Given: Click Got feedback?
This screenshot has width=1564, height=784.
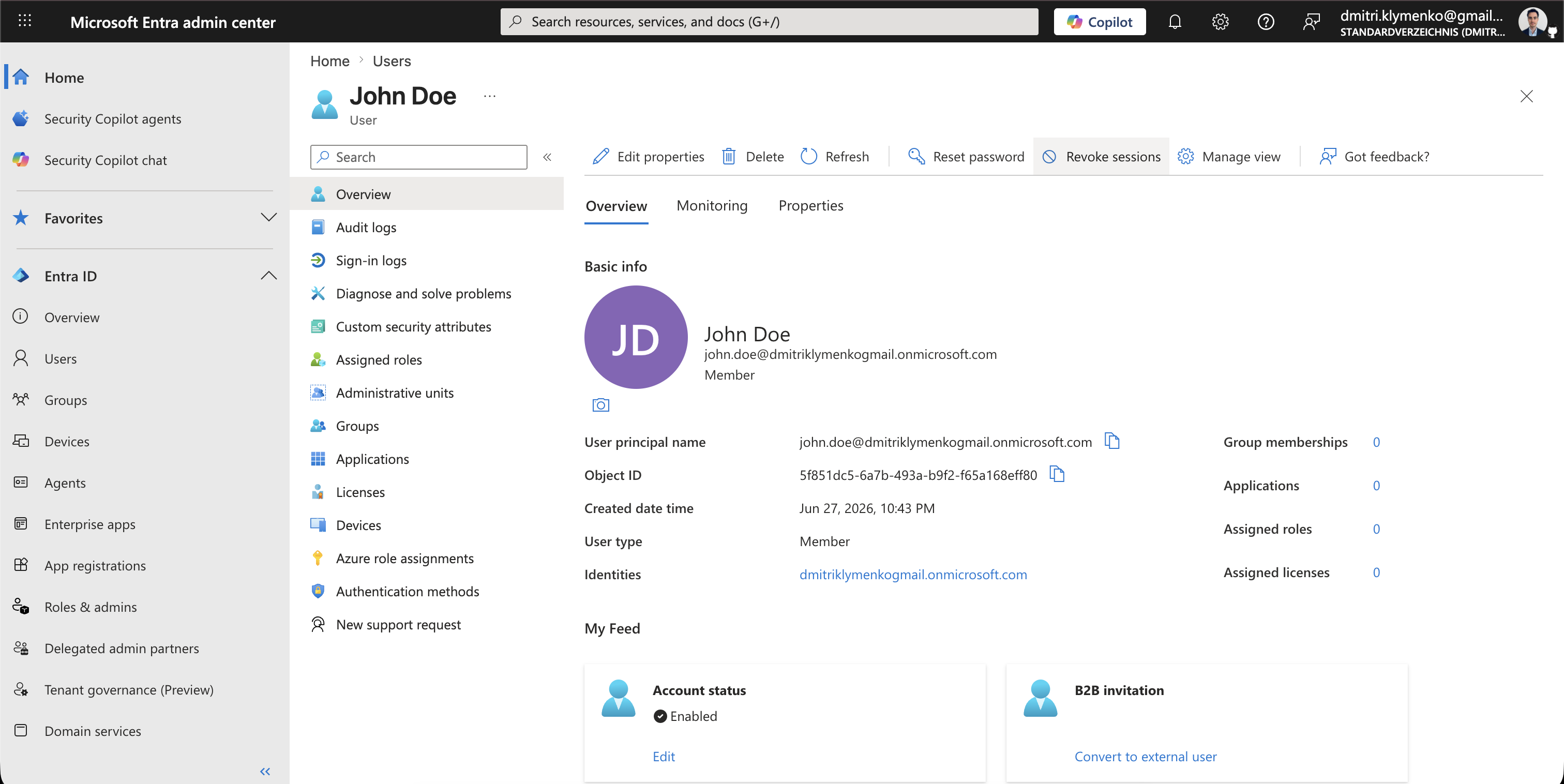Looking at the screenshot, I should 1375,157.
